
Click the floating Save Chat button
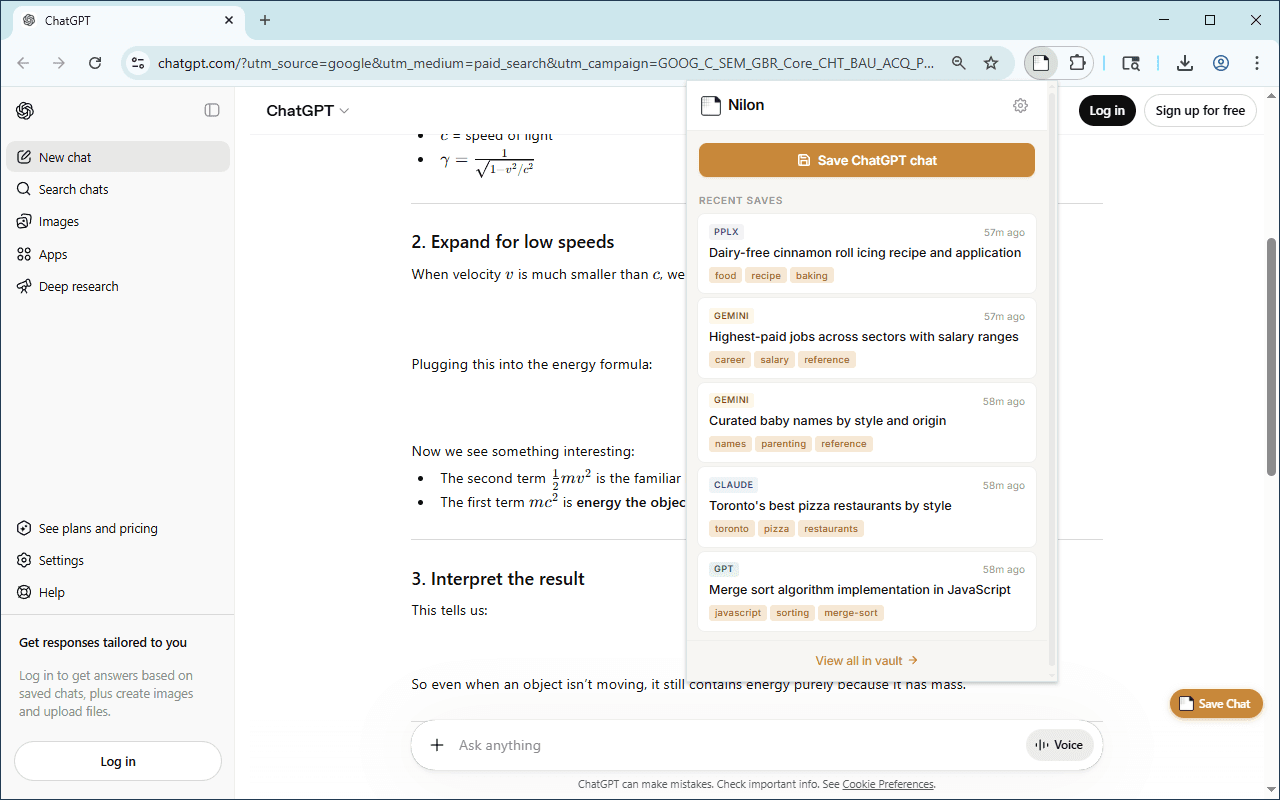1216,704
